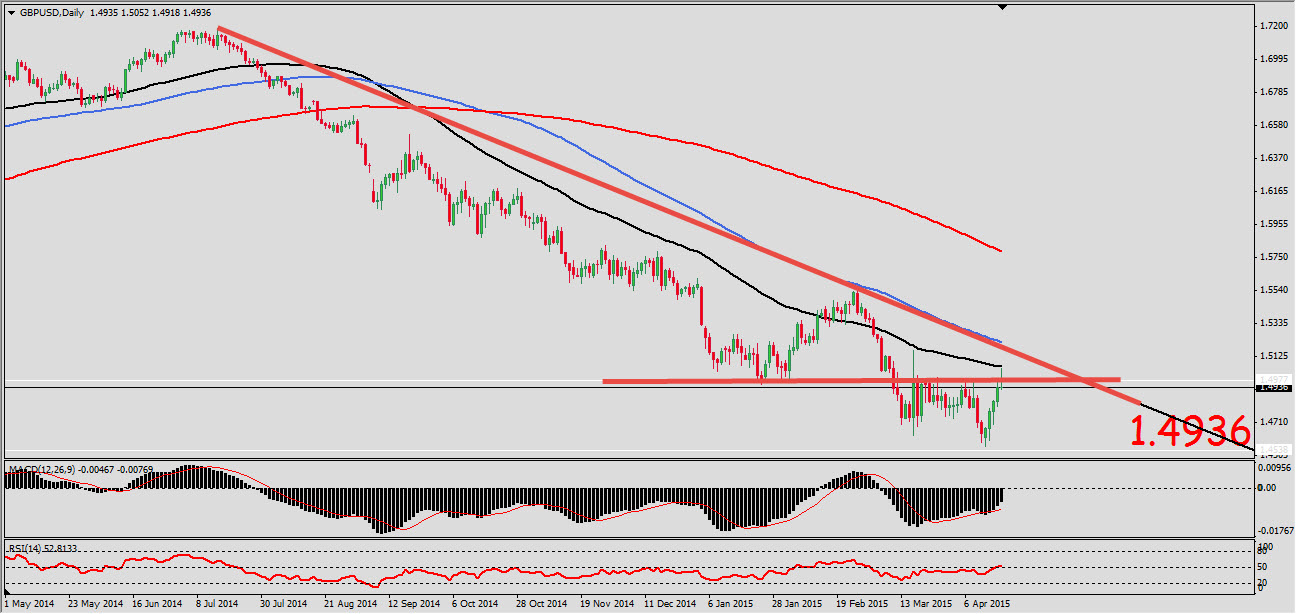Click the 6 Apr 2015 date label
Viewport: 1296px width, 614px height.
pos(985,604)
